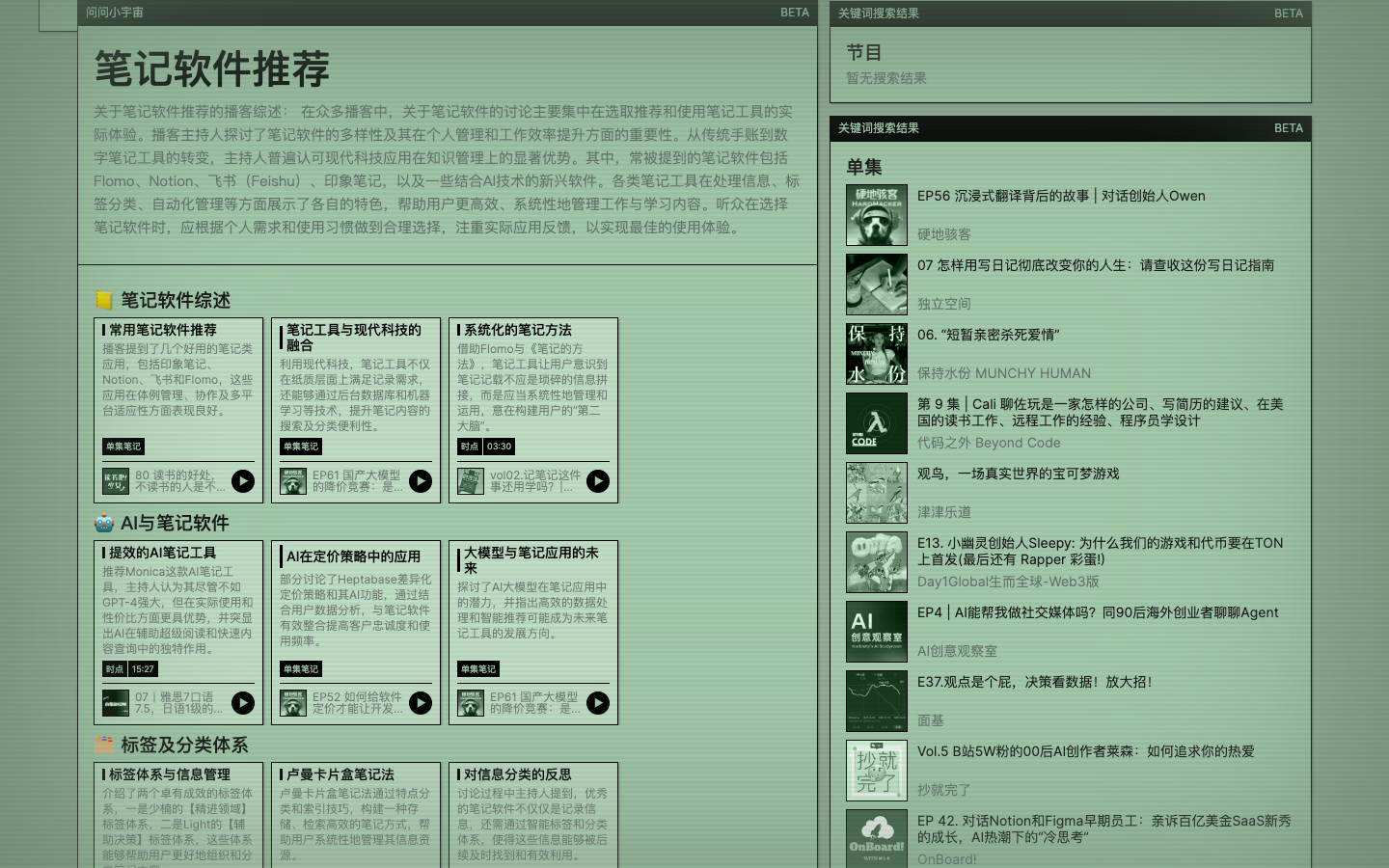
Task: Click the notebook emoji beside 笔记软件综述
Action: coord(104,301)
